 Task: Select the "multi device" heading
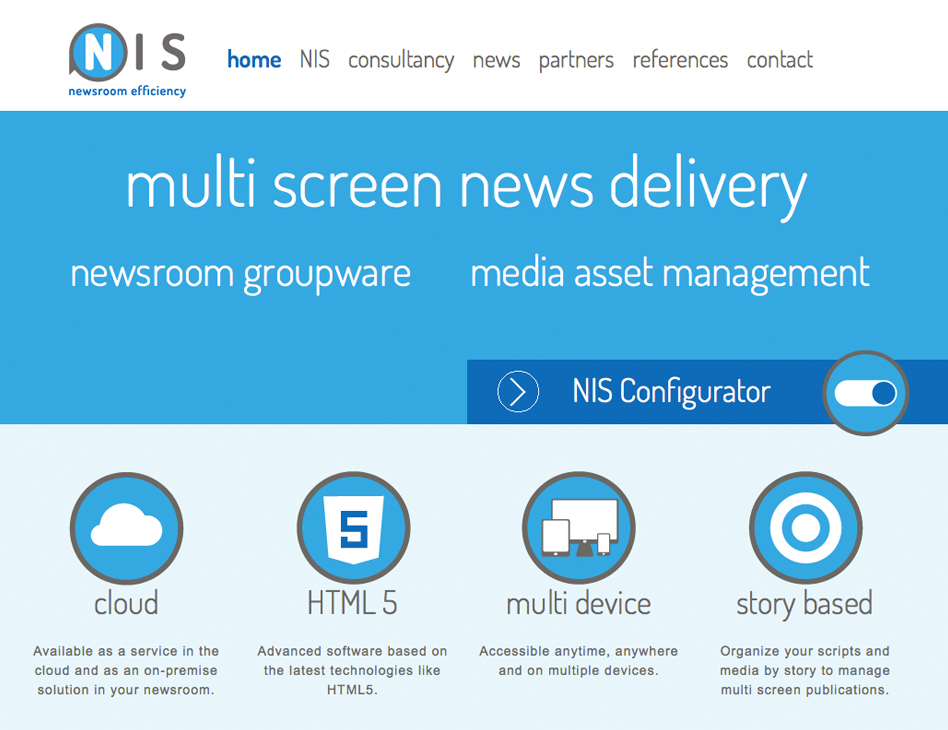[x=579, y=604]
